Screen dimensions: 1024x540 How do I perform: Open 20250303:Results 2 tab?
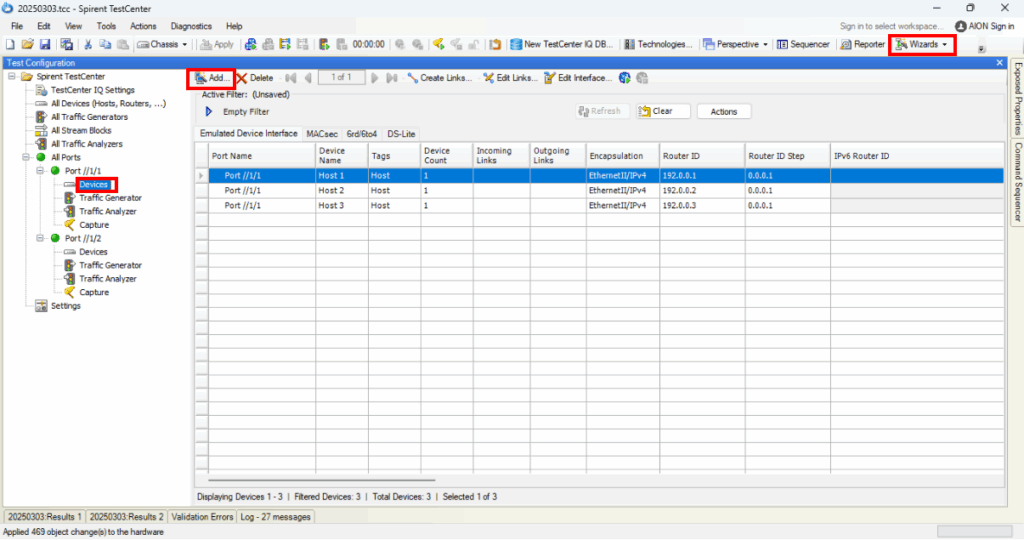[x=126, y=517]
